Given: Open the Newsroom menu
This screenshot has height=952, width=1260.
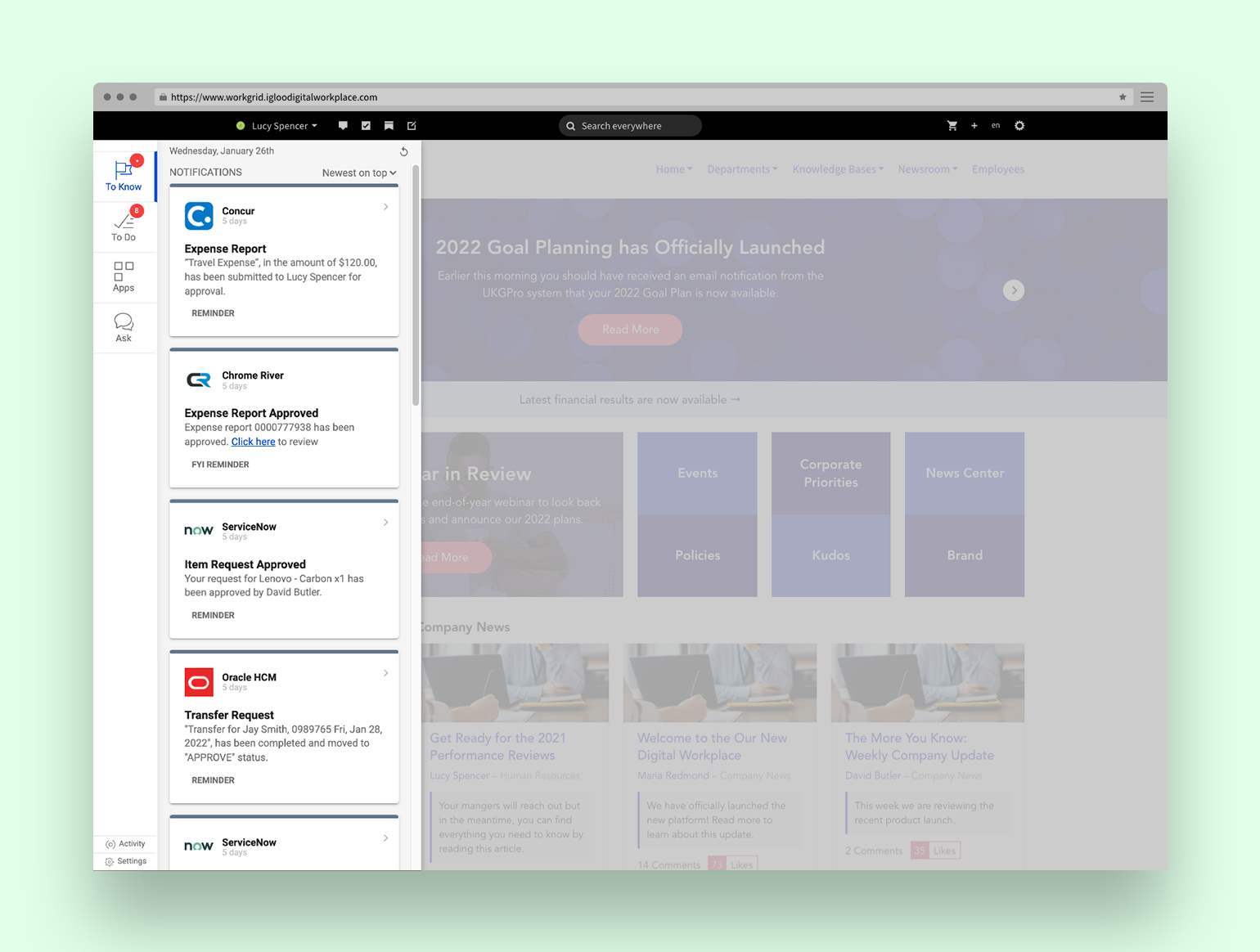Looking at the screenshot, I should pos(926,169).
